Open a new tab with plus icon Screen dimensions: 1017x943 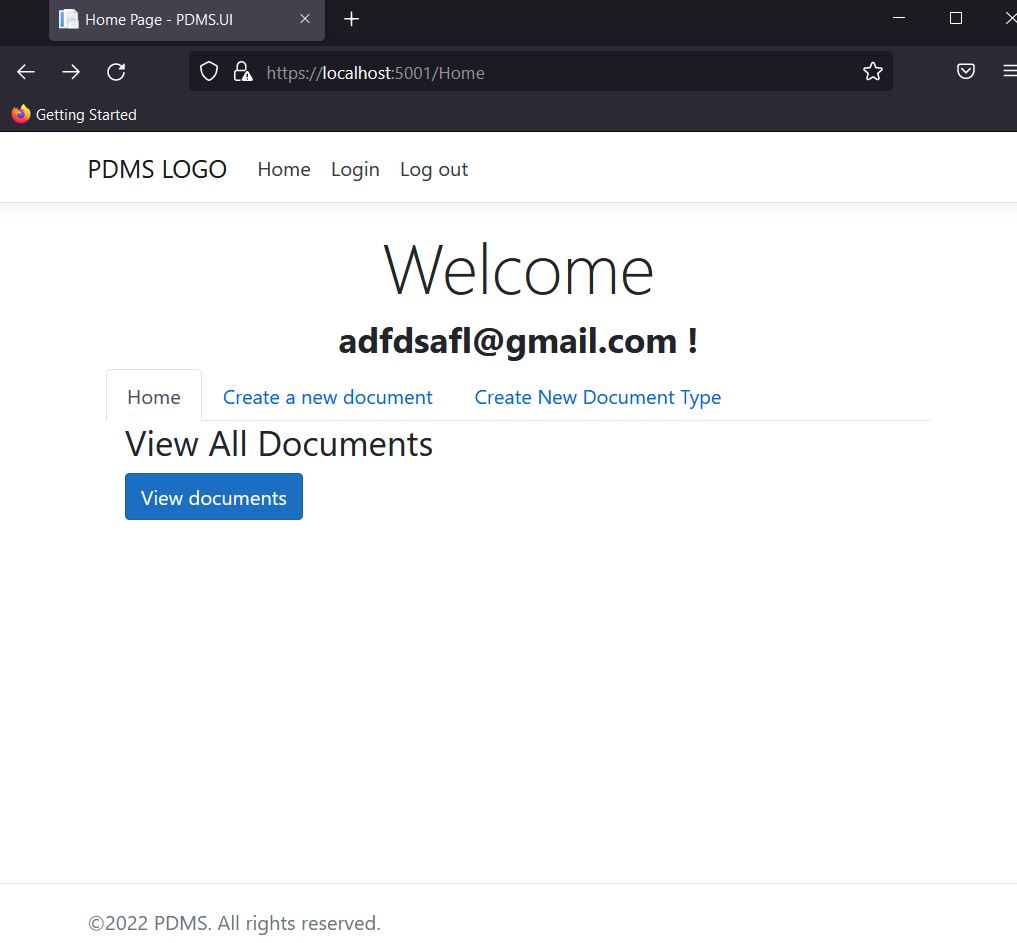(x=351, y=19)
